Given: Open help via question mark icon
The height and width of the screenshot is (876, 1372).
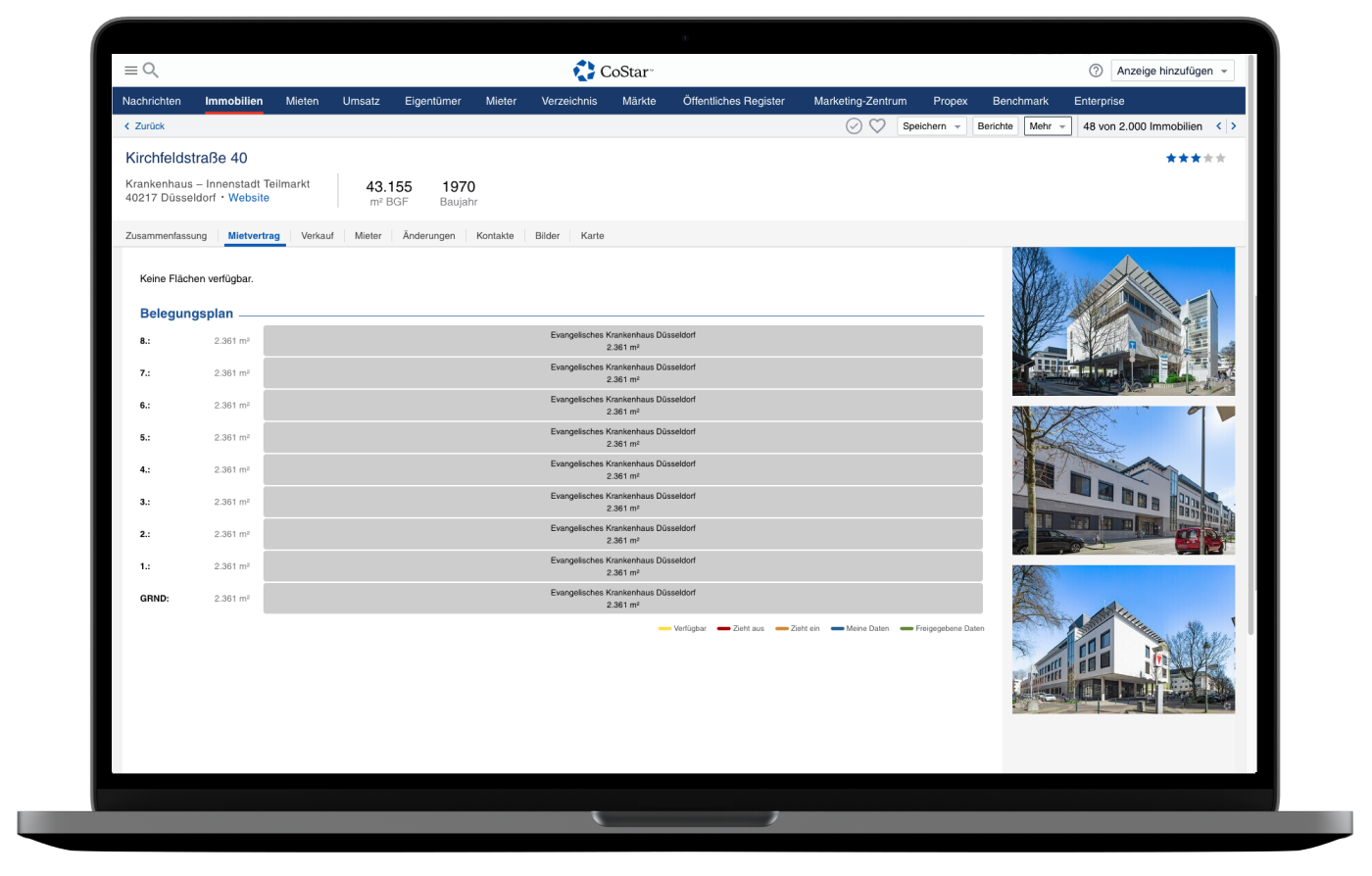Looking at the screenshot, I should pyautogui.click(x=1096, y=71).
